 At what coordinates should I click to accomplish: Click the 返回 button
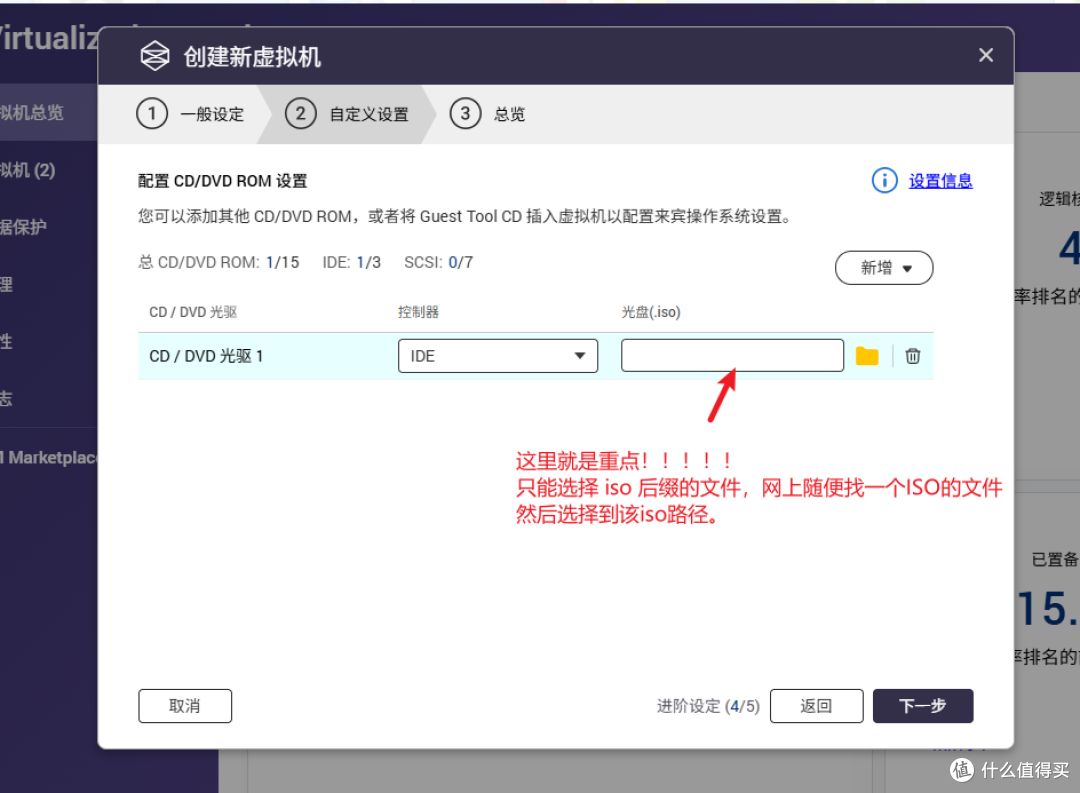click(x=816, y=706)
